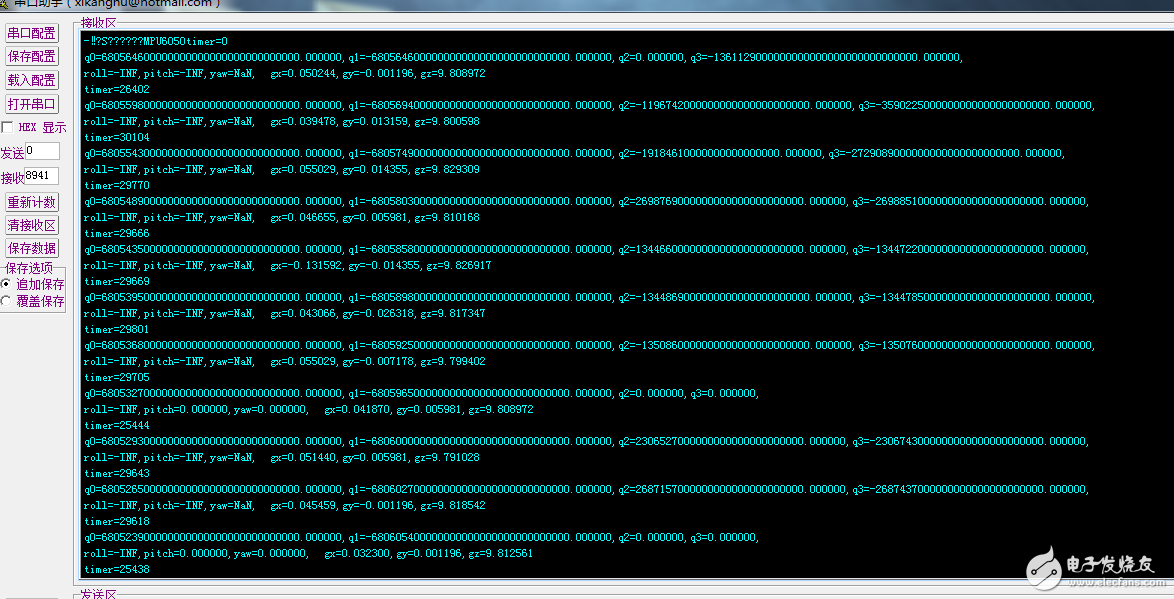Click the 载入配置 load config button
Viewport: 1174px width, 599px height.
[x=31, y=80]
